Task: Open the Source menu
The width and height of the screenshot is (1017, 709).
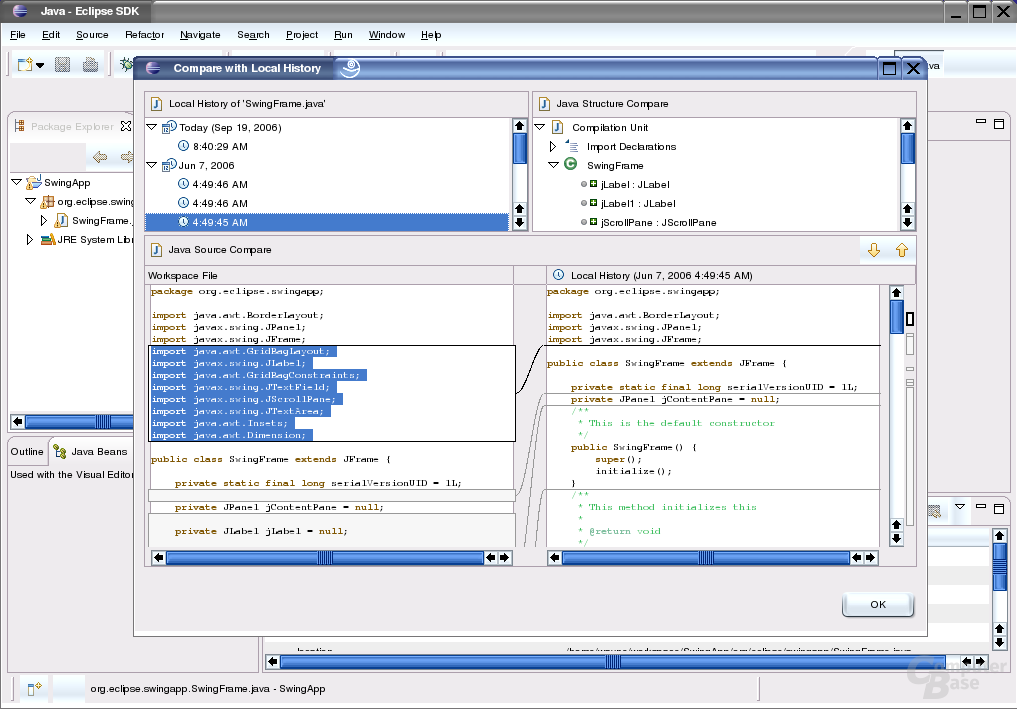Action: pyautogui.click(x=92, y=35)
